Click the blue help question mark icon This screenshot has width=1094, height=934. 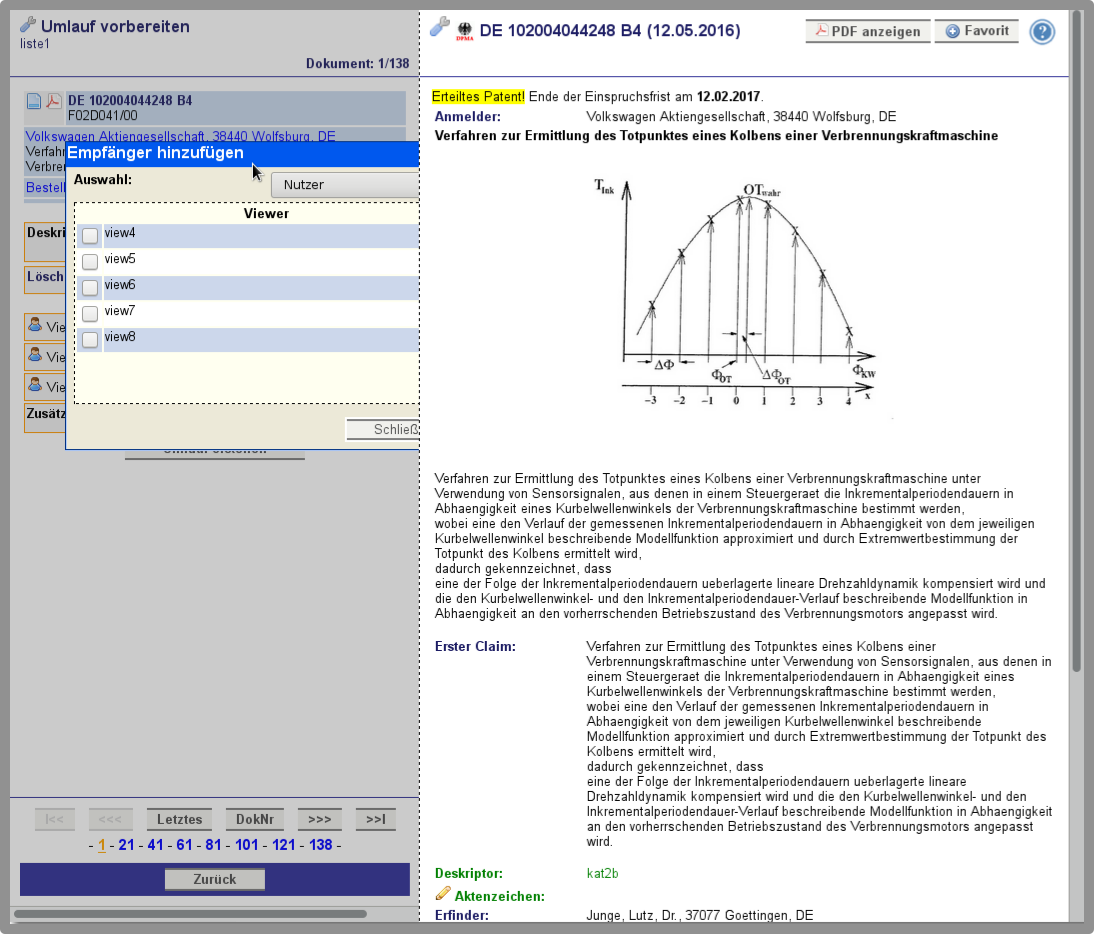[1041, 32]
